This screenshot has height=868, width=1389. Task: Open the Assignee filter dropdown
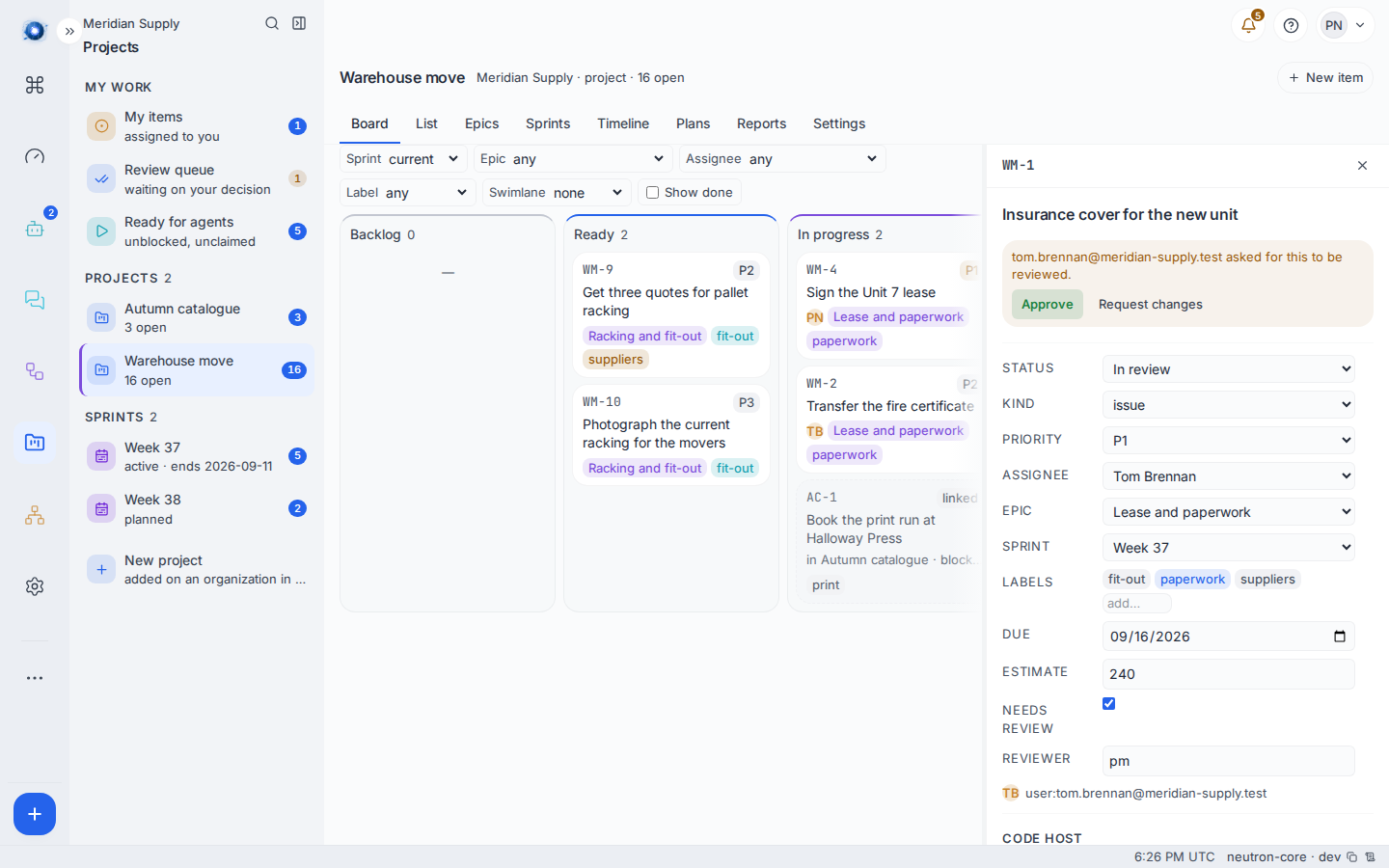click(782, 158)
